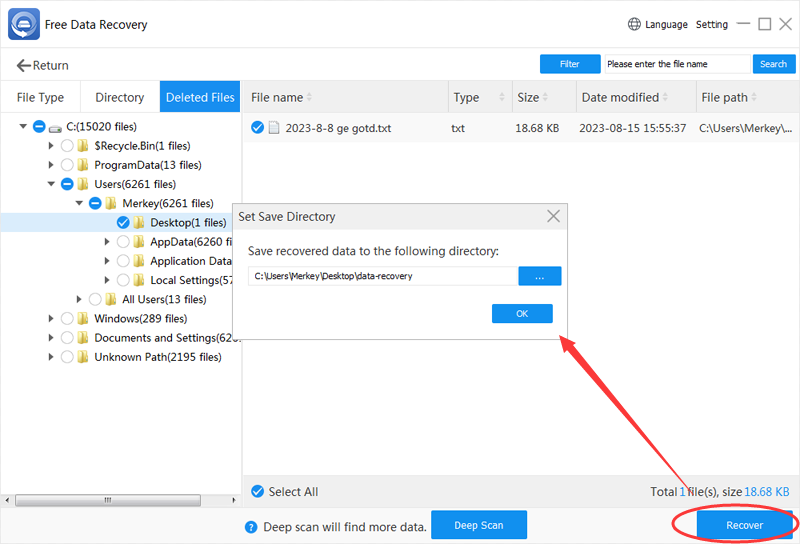Click the Windows folder icon in tree
This screenshot has width=800, height=544.
(84, 318)
